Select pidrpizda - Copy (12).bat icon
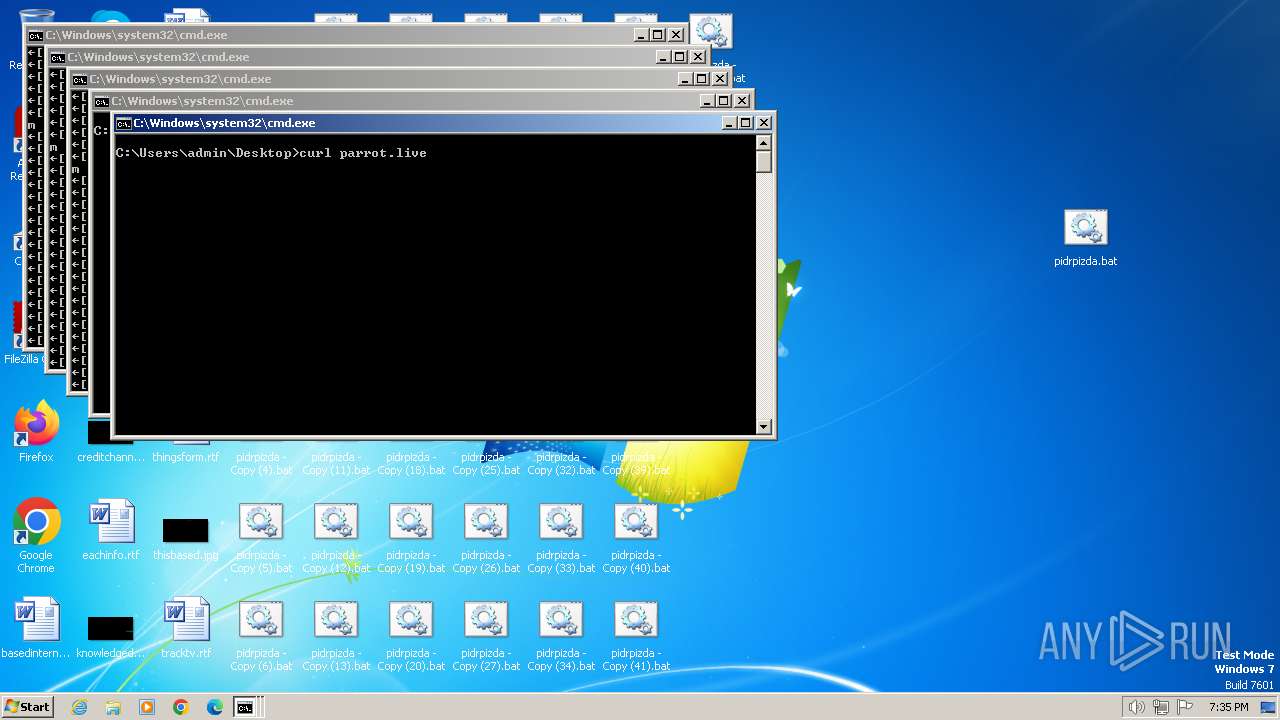The width and height of the screenshot is (1280, 720). [336, 538]
